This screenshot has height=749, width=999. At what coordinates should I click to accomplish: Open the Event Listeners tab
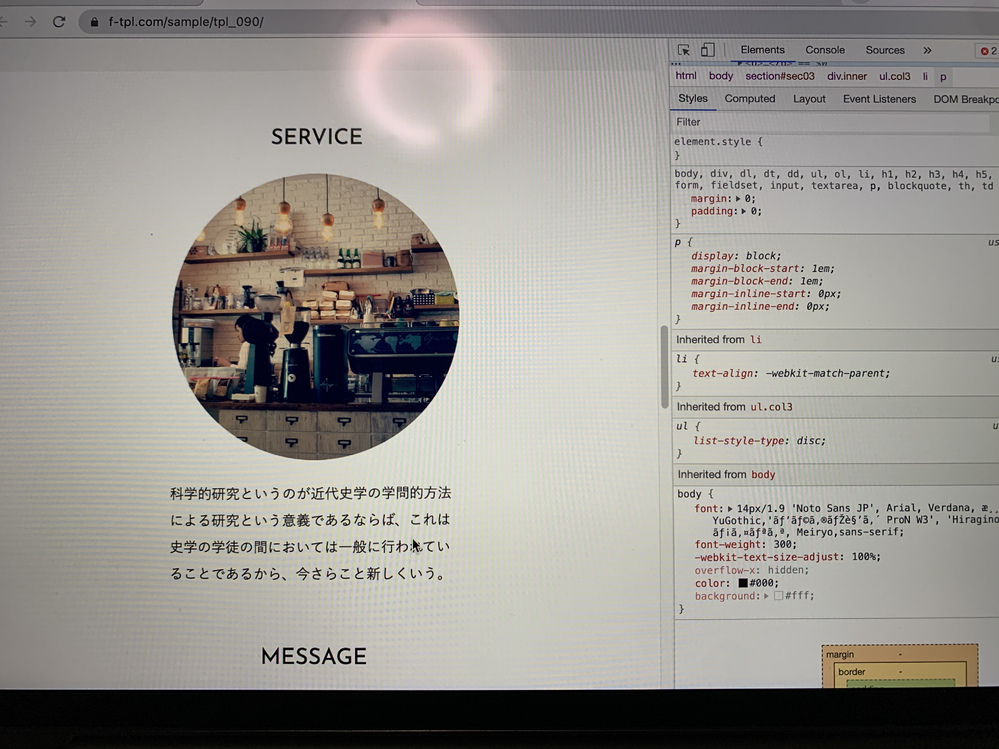coord(879,99)
